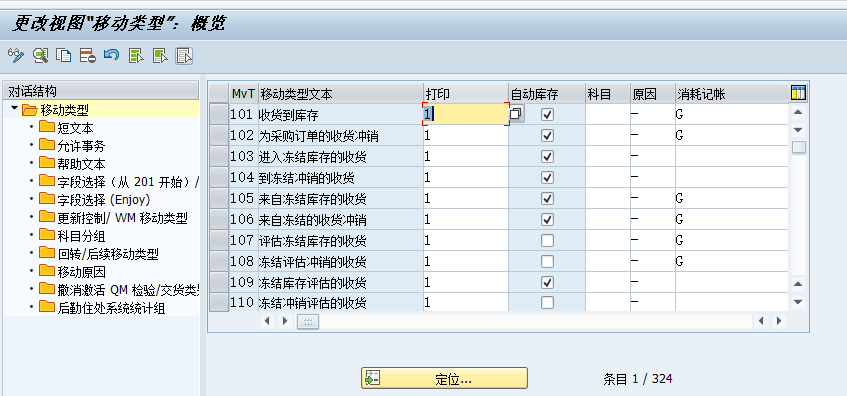Select 字段选择 (Enjoy) tree node
Image resolution: width=847 pixels, height=396 pixels.
tap(104, 200)
